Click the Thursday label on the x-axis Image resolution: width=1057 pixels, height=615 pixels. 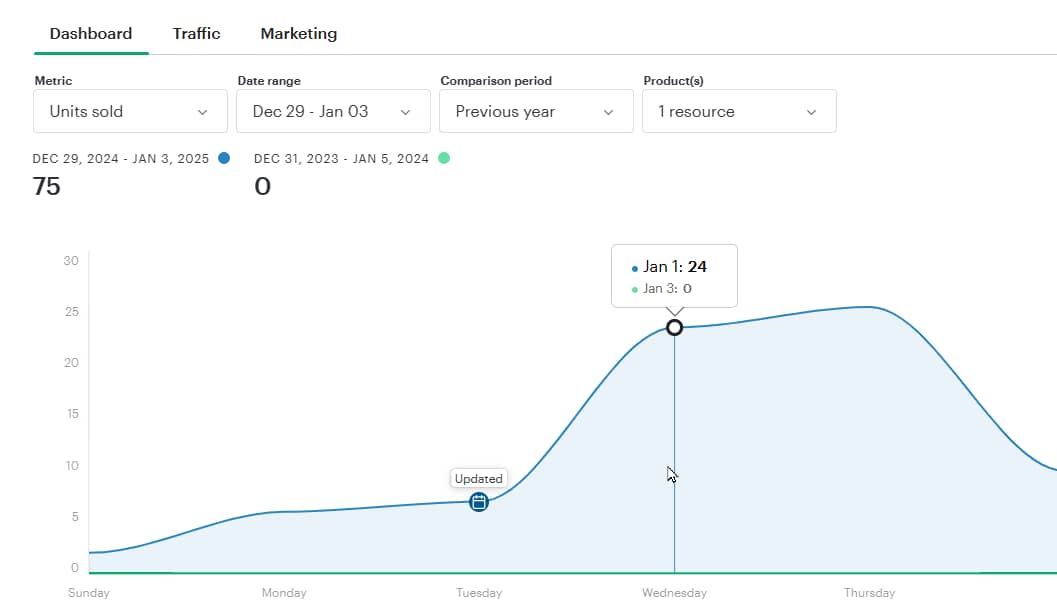[869, 593]
